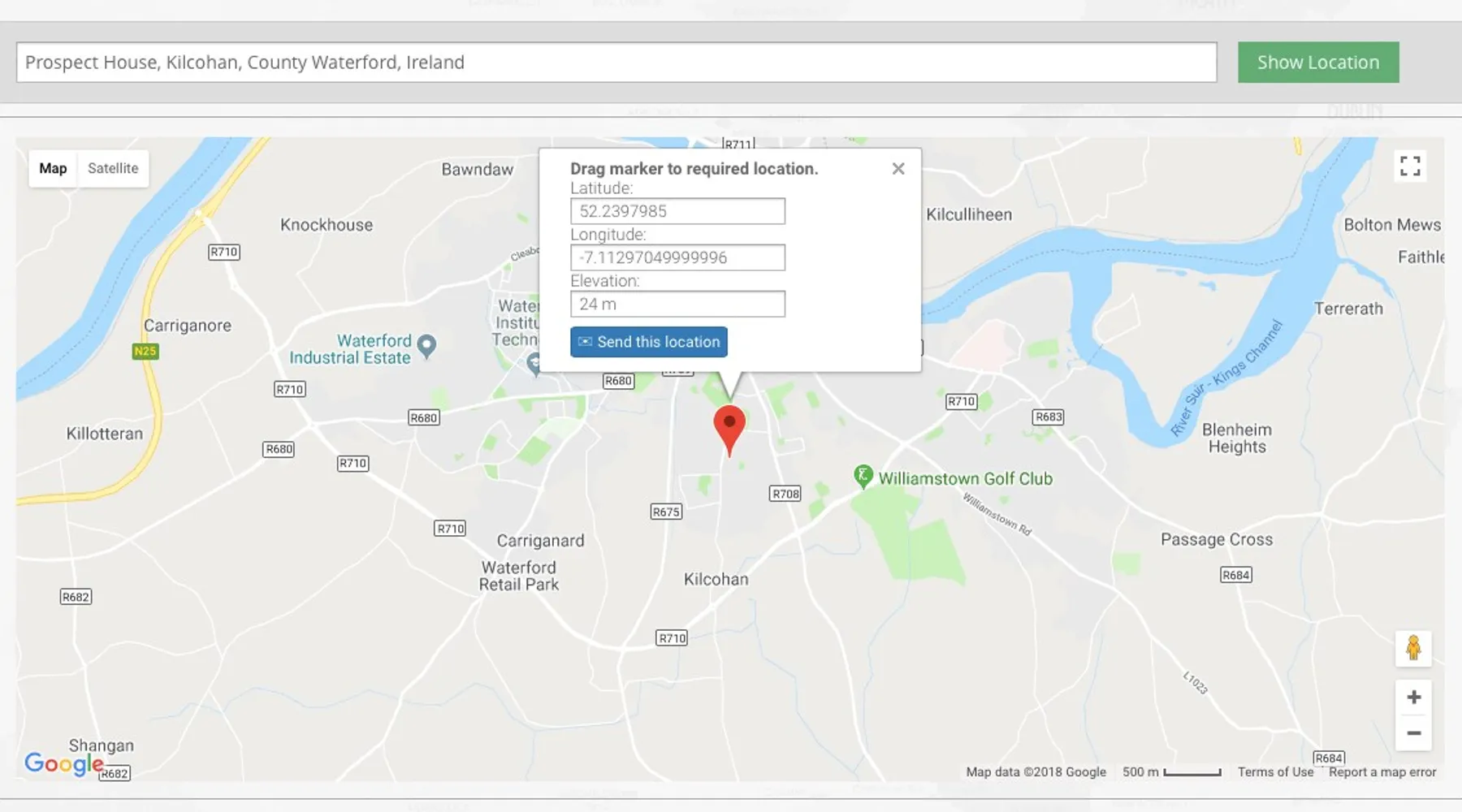Click the Show Location button
The width and height of the screenshot is (1462, 812).
1318,63
